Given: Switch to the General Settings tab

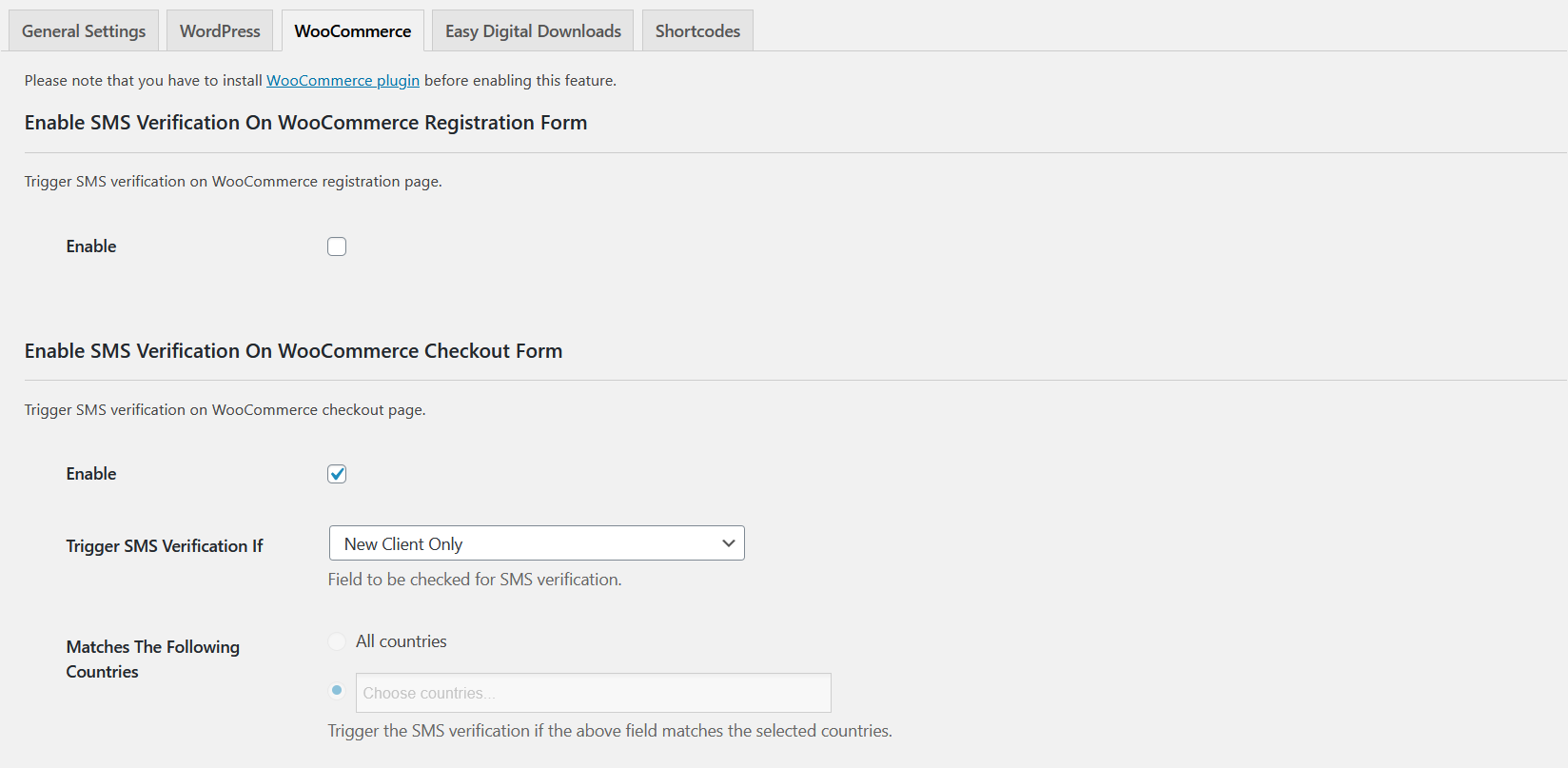Looking at the screenshot, I should [x=84, y=31].
